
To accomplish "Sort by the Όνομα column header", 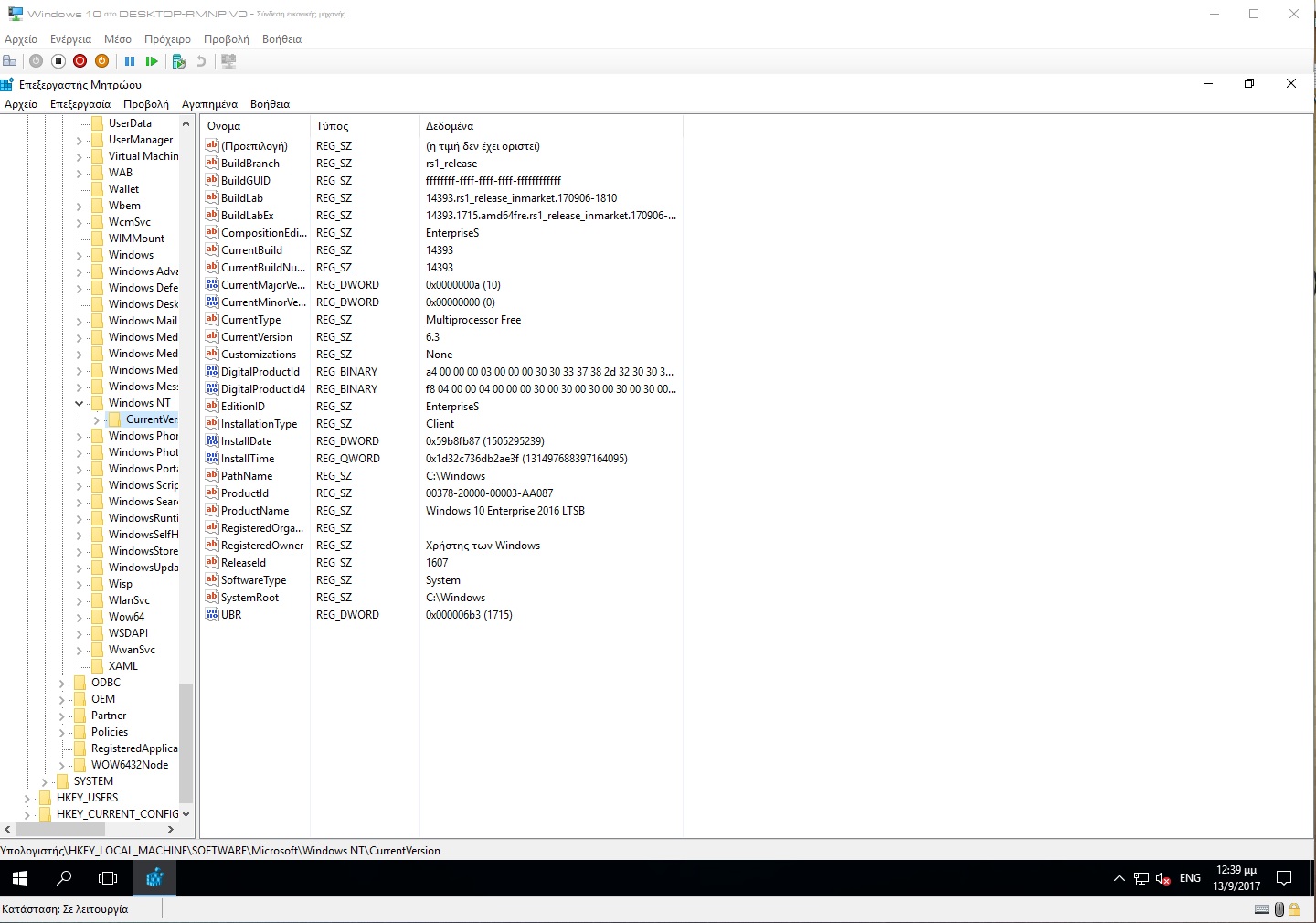I will [x=255, y=126].
